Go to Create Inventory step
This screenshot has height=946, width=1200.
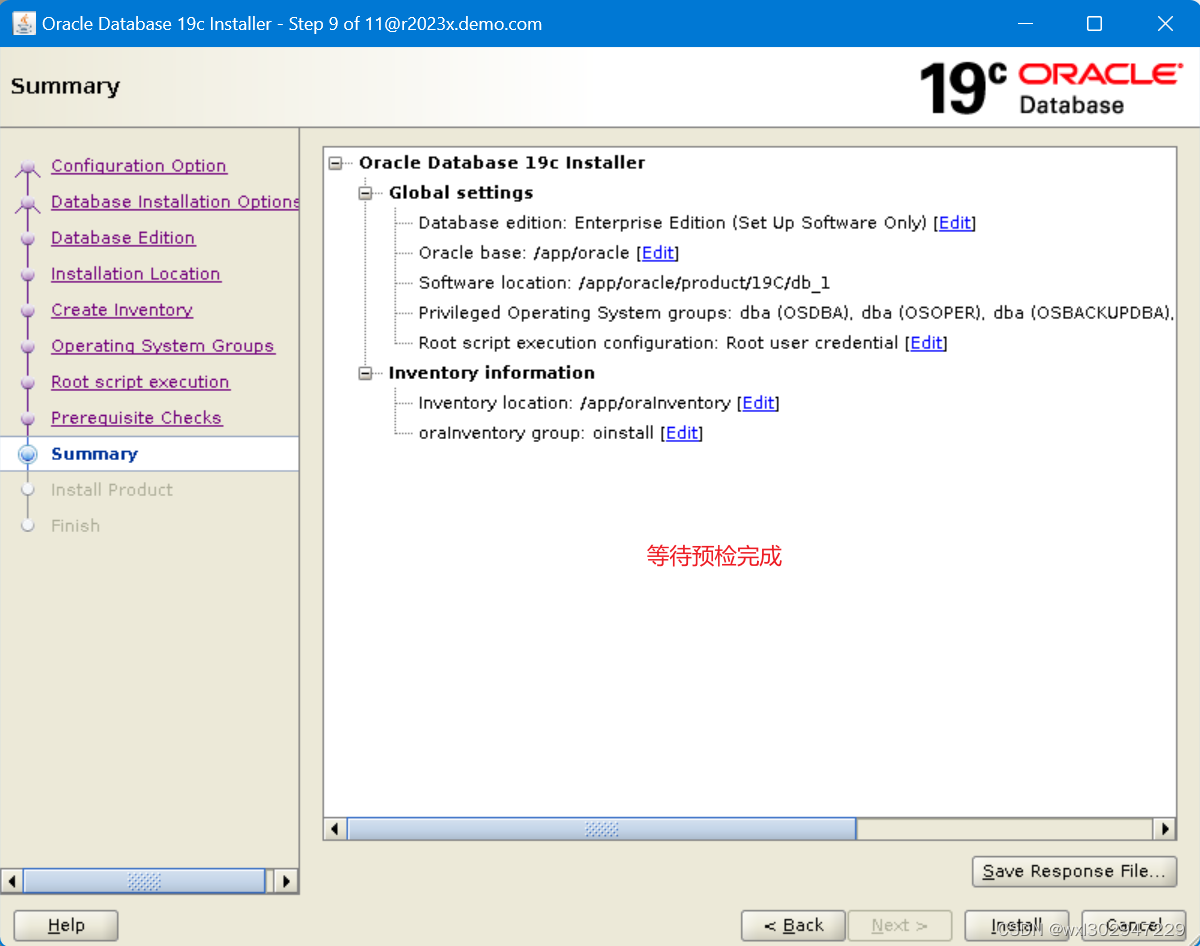coord(122,310)
